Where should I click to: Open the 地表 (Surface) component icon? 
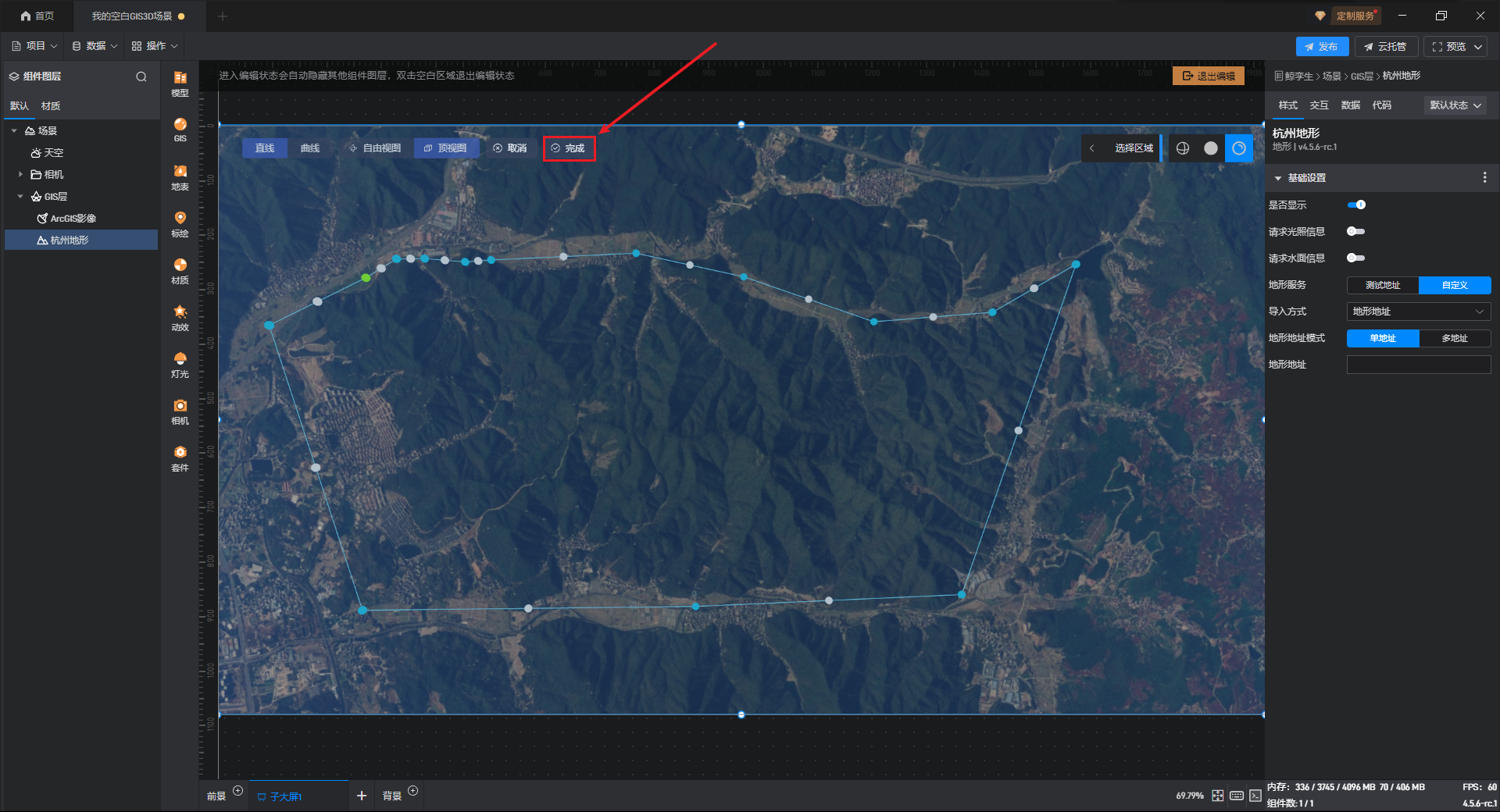[x=180, y=176]
